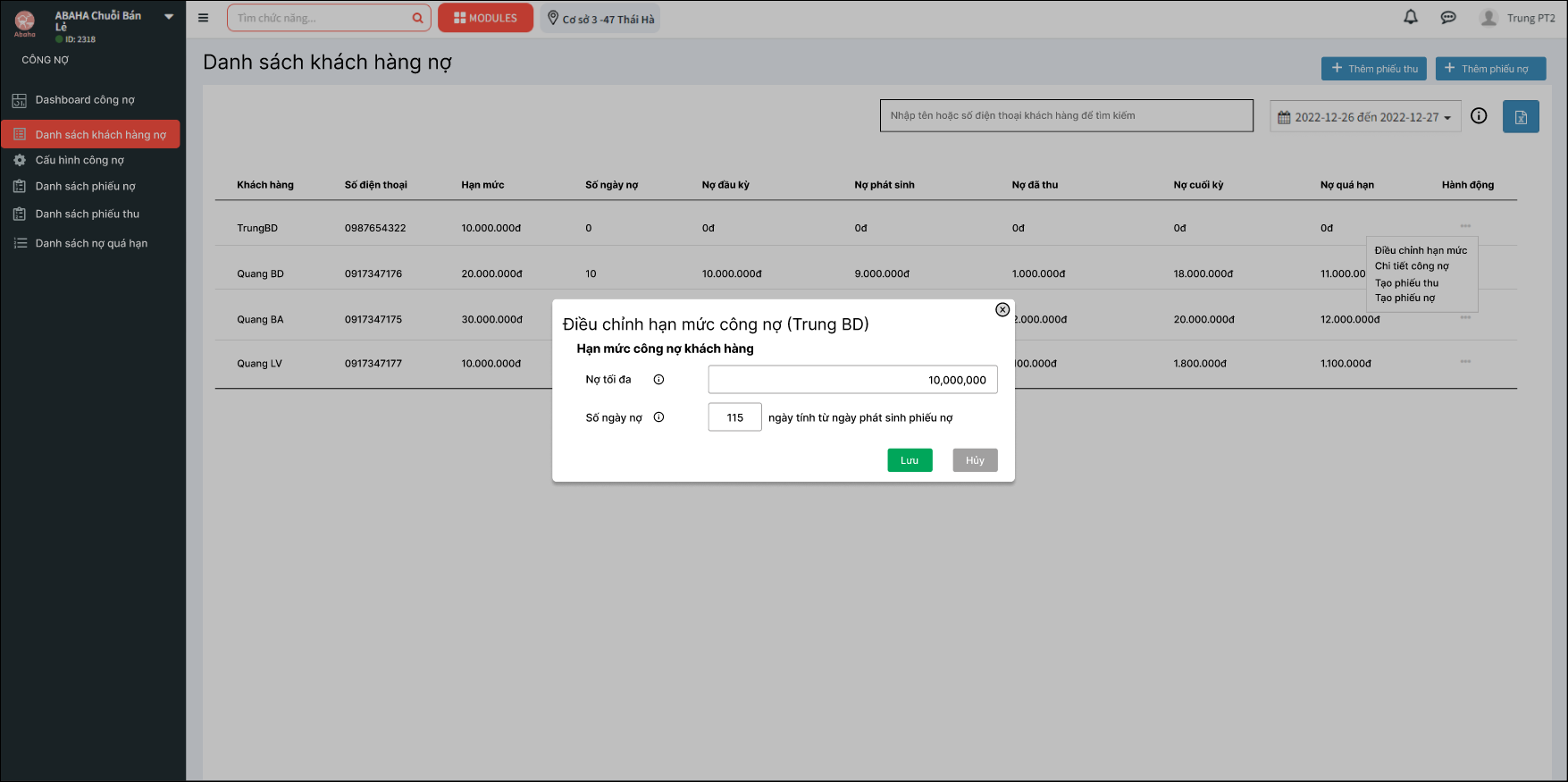
Task: Export list with the Excel file icon
Action: click(1520, 117)
